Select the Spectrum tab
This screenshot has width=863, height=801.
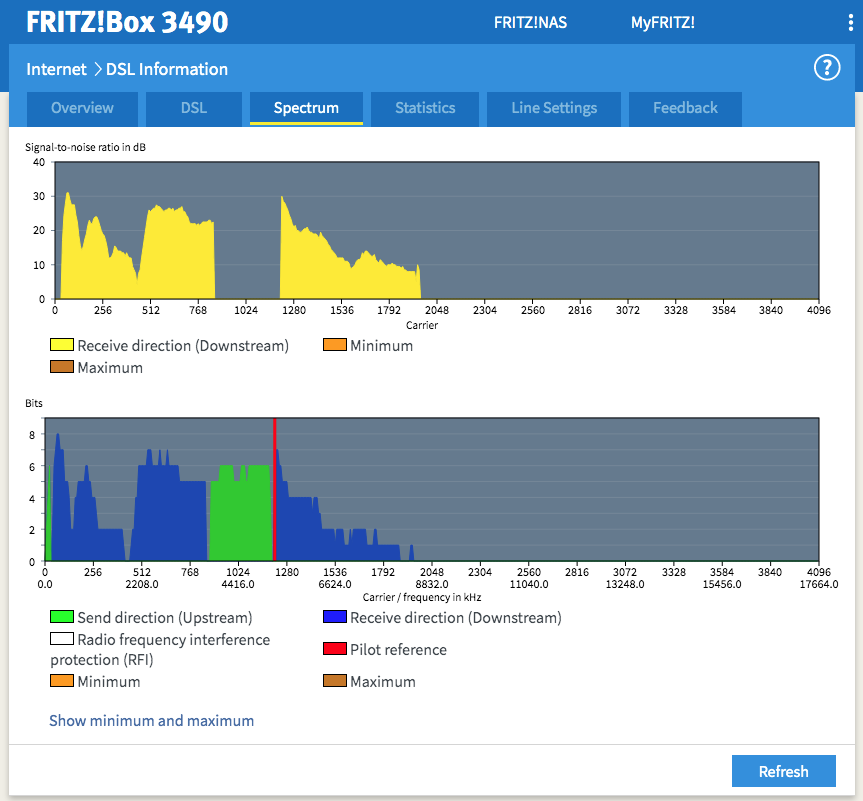pyautogui.click(x=306, y=108)
